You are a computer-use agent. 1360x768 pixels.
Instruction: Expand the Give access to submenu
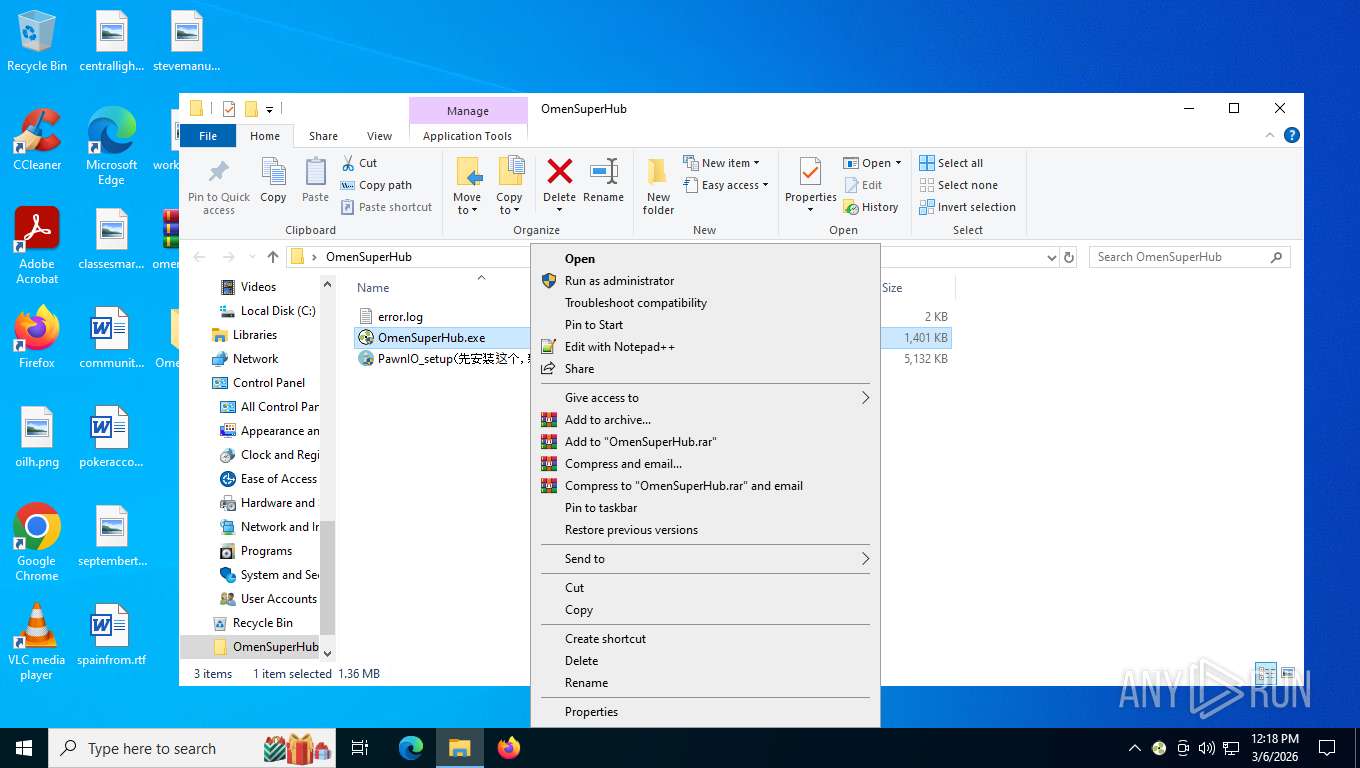click(x=704, y=398)
